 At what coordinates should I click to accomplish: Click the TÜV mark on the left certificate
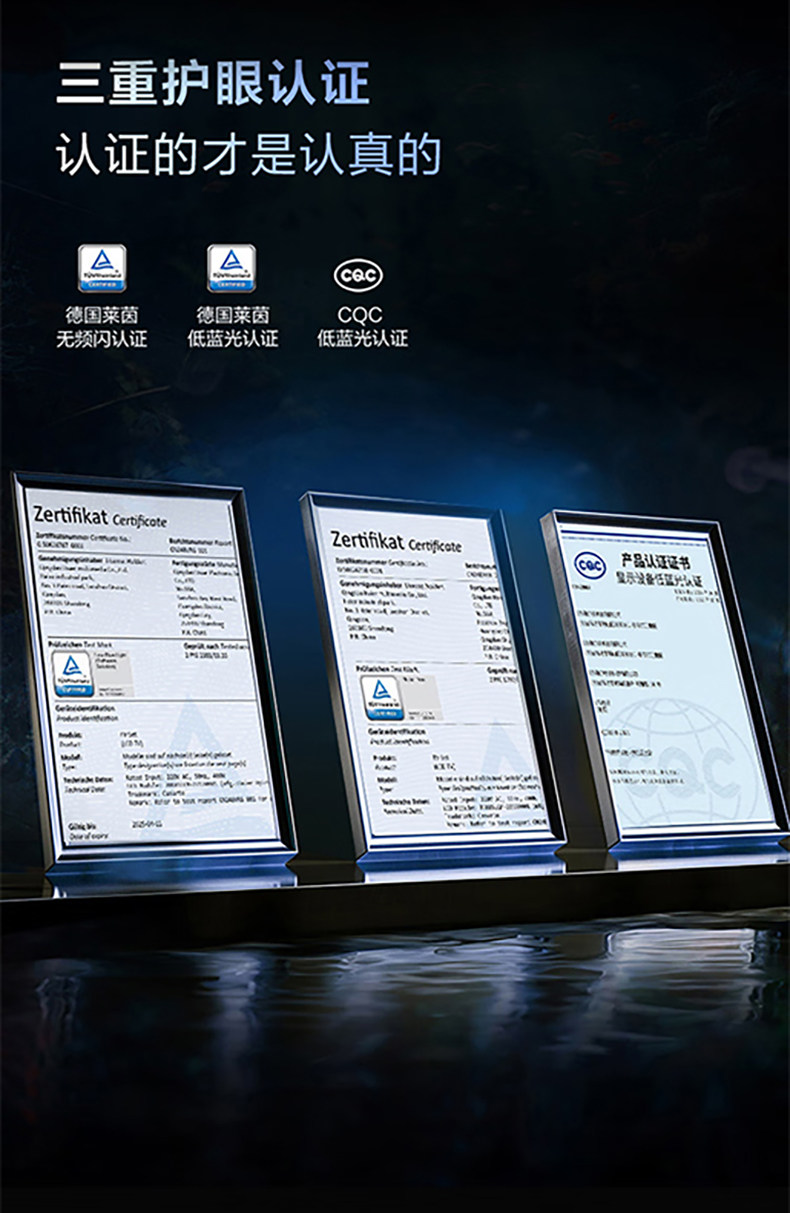coord(72,675)
